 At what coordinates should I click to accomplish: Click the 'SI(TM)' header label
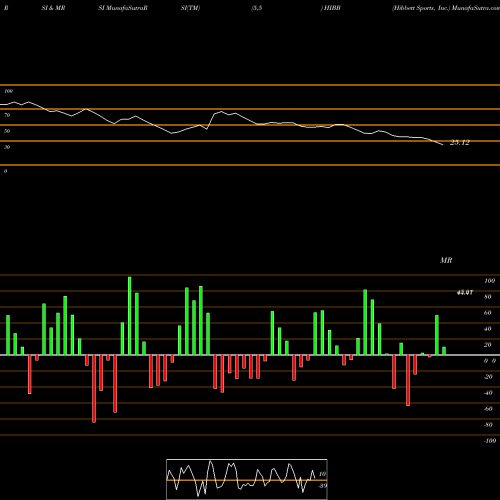tap(190, 8)
